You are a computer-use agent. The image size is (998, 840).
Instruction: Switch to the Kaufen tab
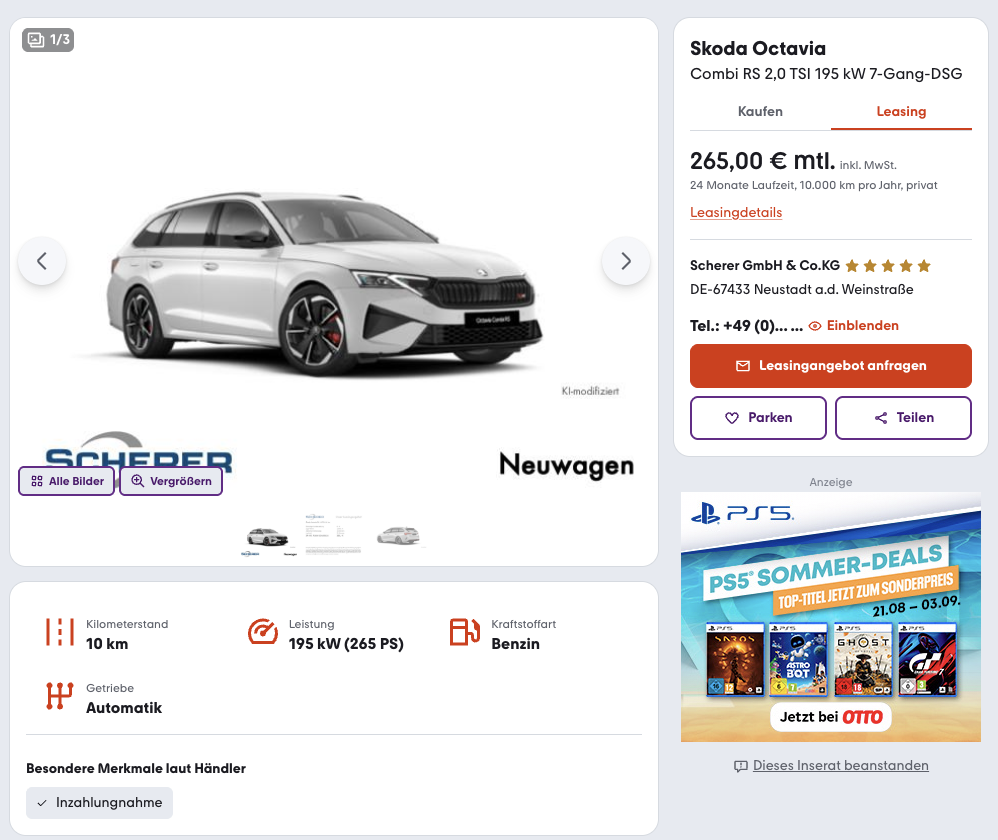coord(760,112)
